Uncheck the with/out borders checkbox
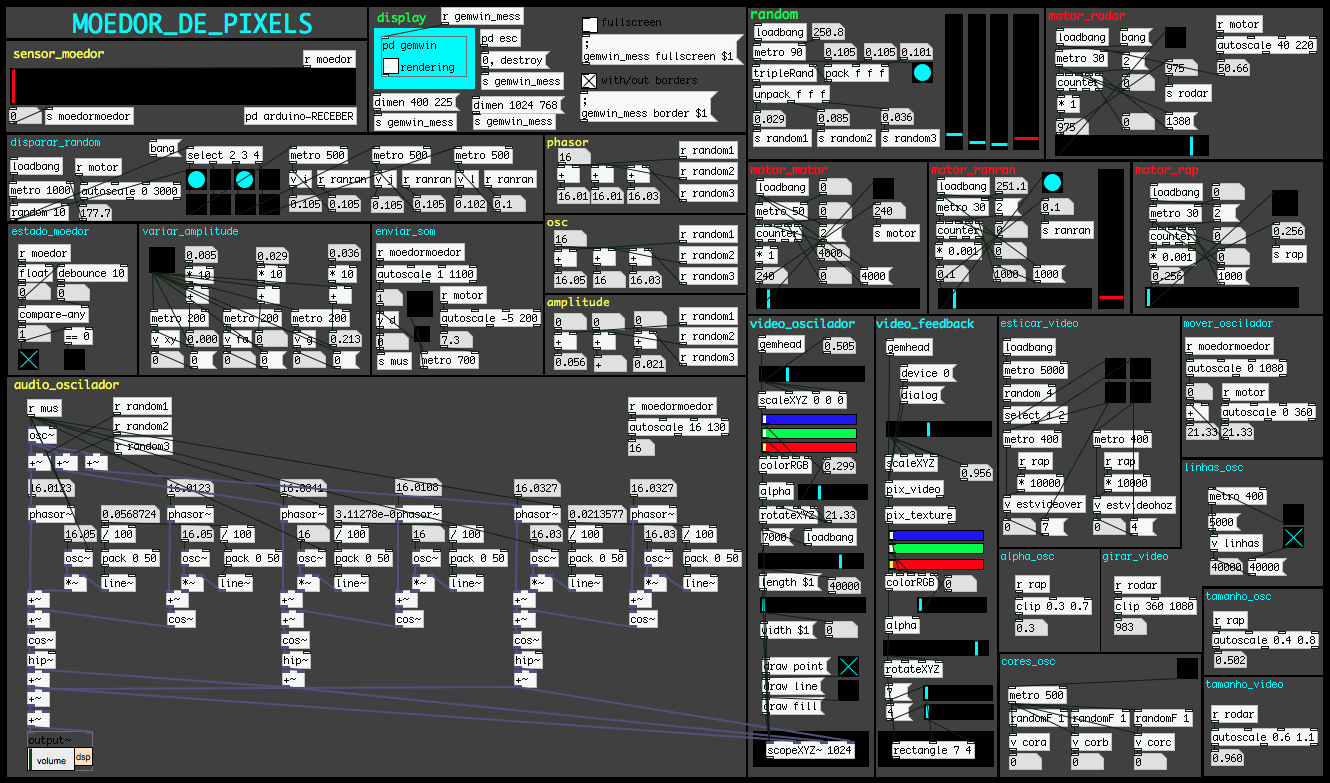Image resolution: width=1330 pixels, height=783 pixels. [590, 81]
